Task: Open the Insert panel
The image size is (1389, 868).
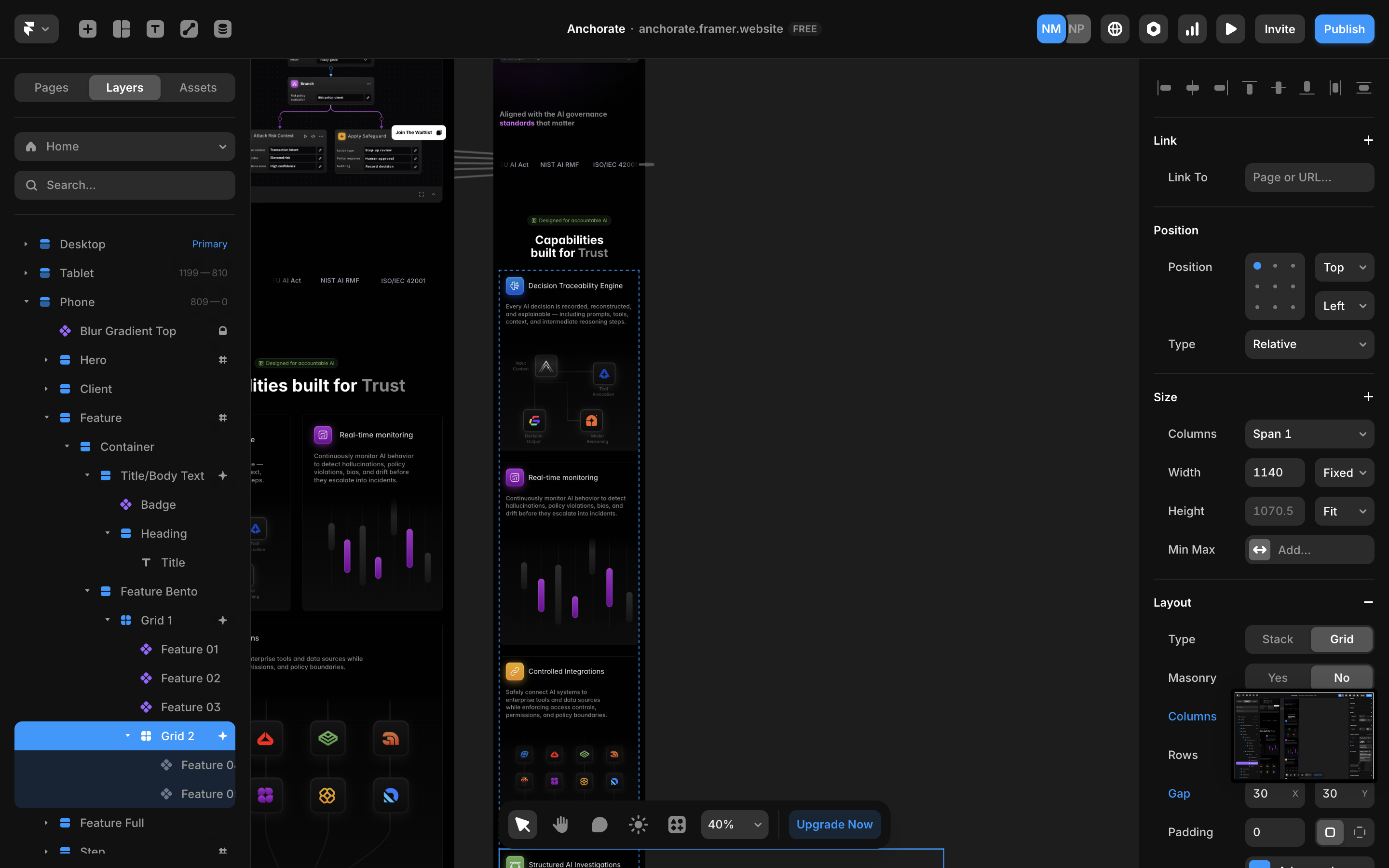Action: [x=87, y=29]
